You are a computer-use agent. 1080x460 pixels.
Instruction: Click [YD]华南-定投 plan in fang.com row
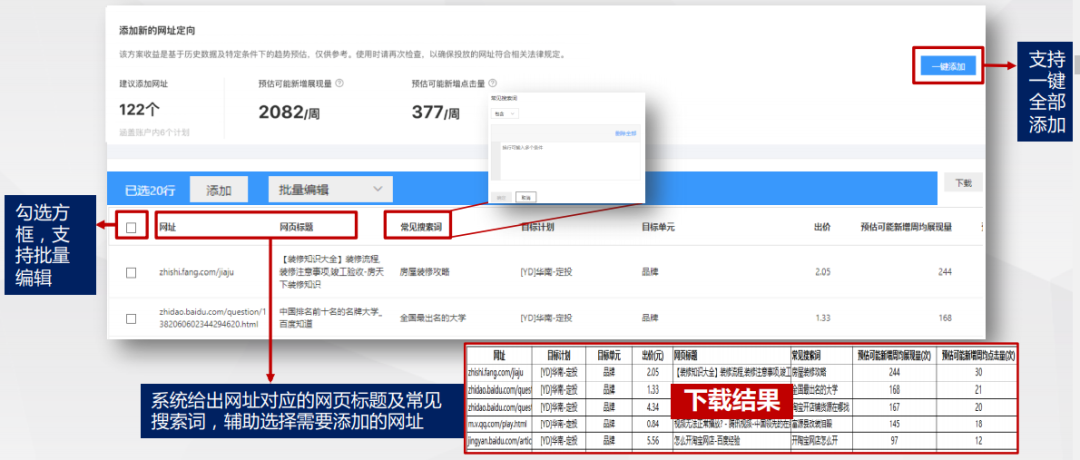click(547, 272)
